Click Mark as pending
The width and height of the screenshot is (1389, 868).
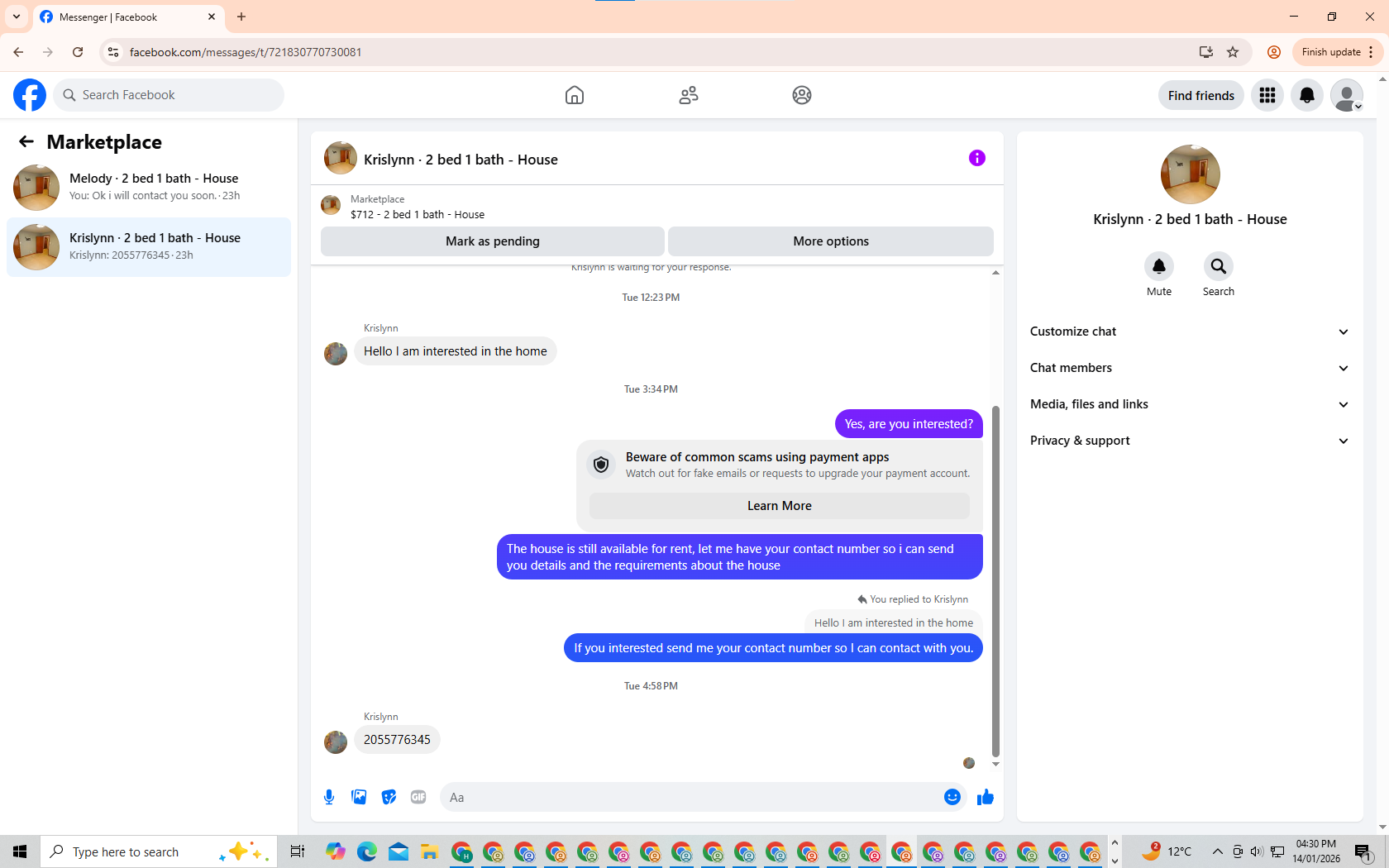point(493,241)
